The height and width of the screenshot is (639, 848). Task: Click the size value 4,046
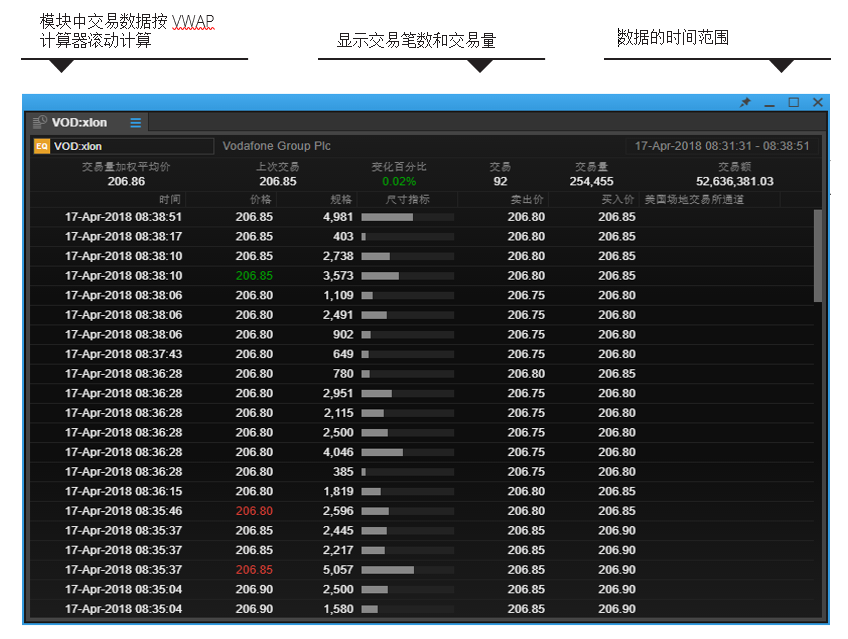coord(338,452)
